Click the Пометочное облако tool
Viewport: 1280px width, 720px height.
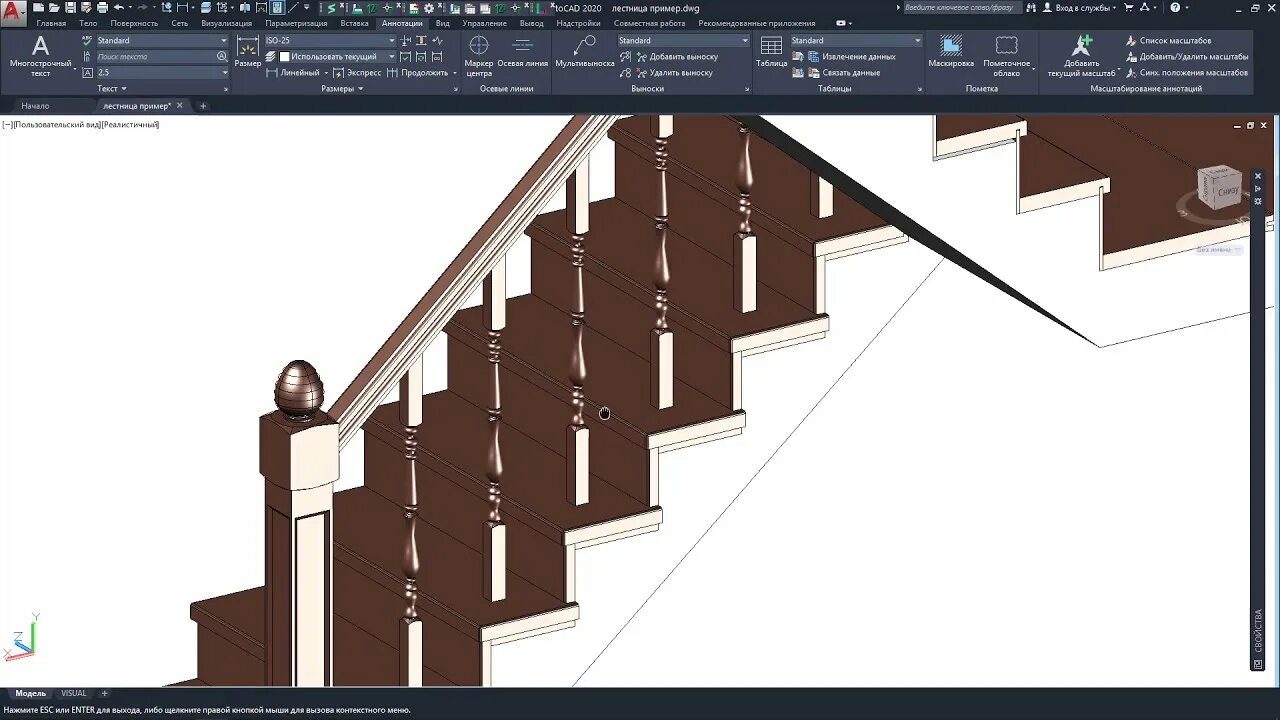coord(1006,56)
